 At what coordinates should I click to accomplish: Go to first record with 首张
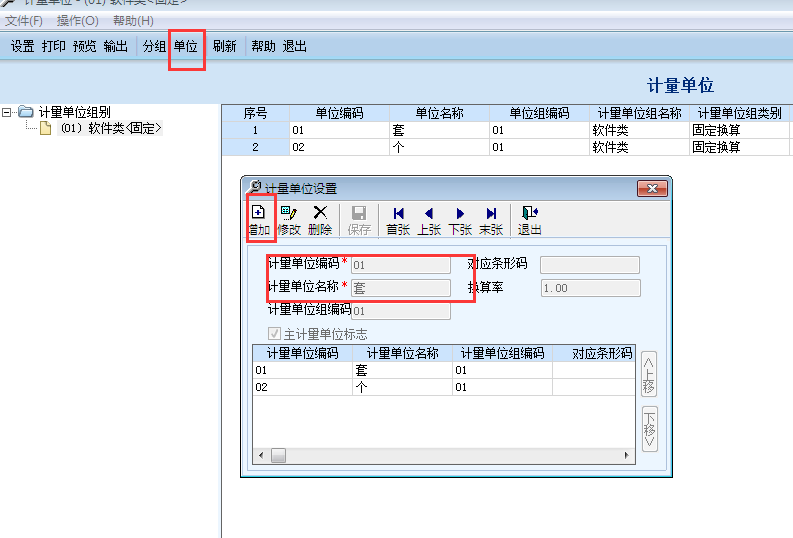[398, 219]
